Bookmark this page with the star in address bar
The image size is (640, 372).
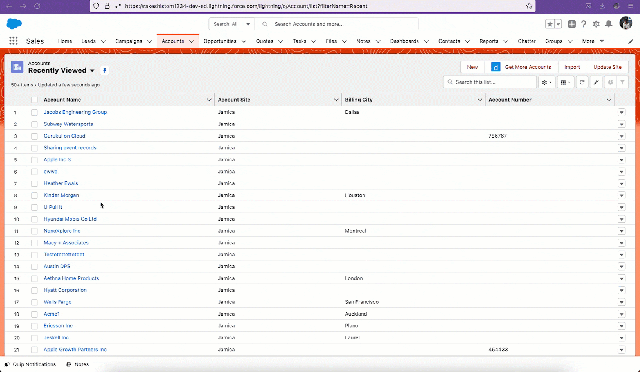[x=529, y=6]
